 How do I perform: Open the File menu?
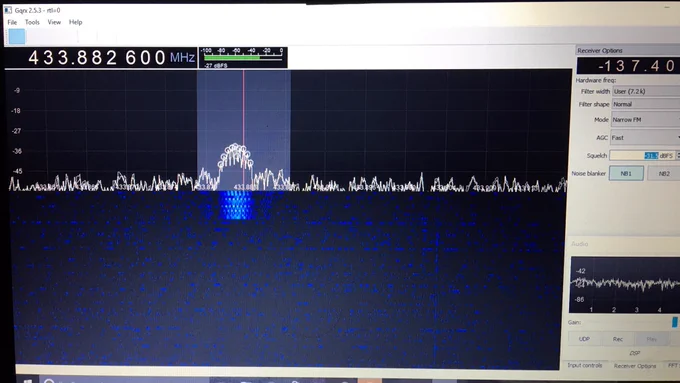(x=12, y=22)
